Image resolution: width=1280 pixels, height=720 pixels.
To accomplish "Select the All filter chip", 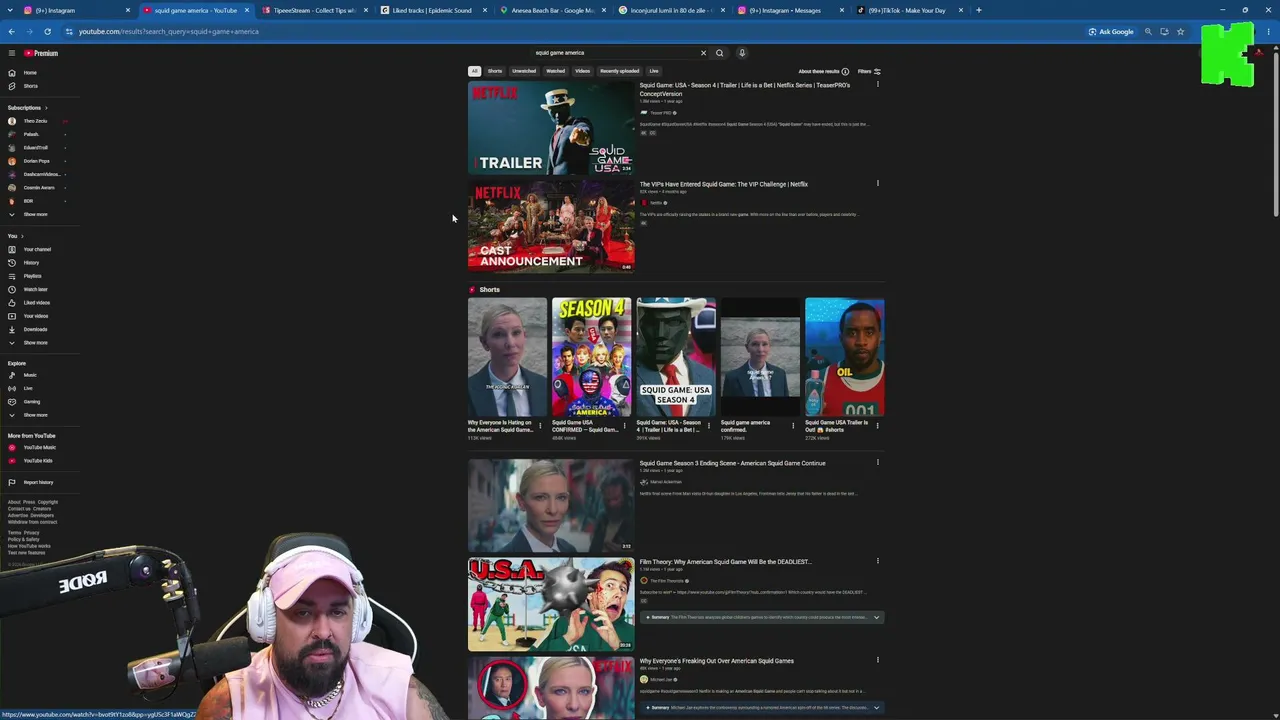I will coord(475,71).
